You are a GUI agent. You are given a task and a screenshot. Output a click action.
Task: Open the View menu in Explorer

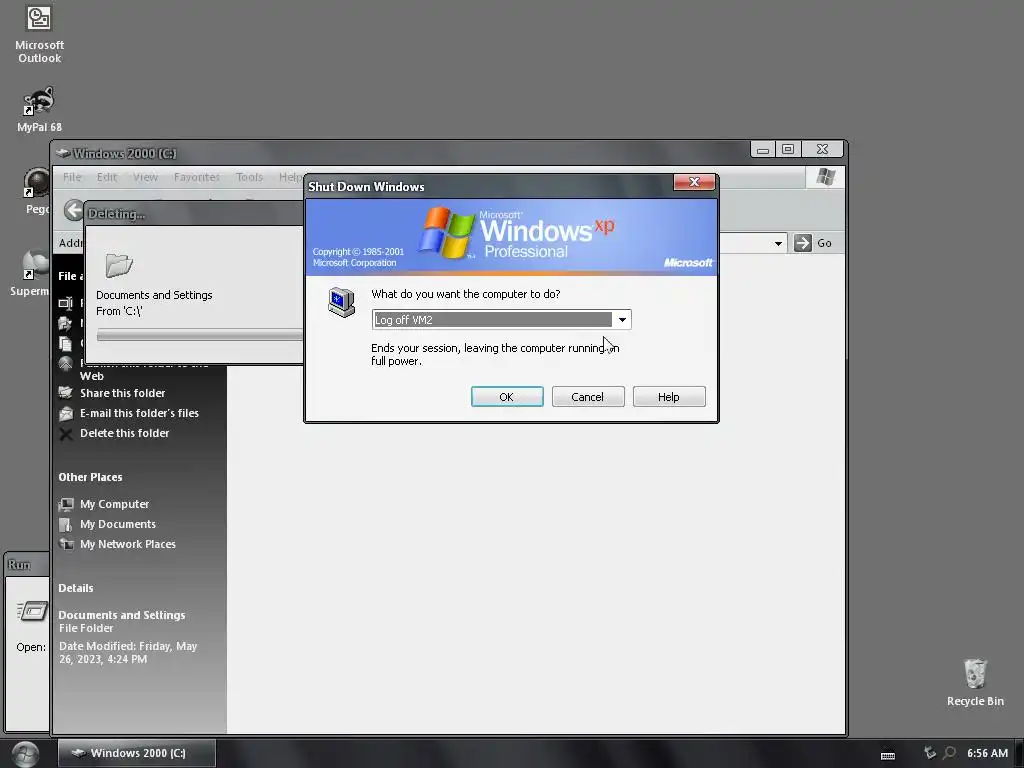coord(145,177)
